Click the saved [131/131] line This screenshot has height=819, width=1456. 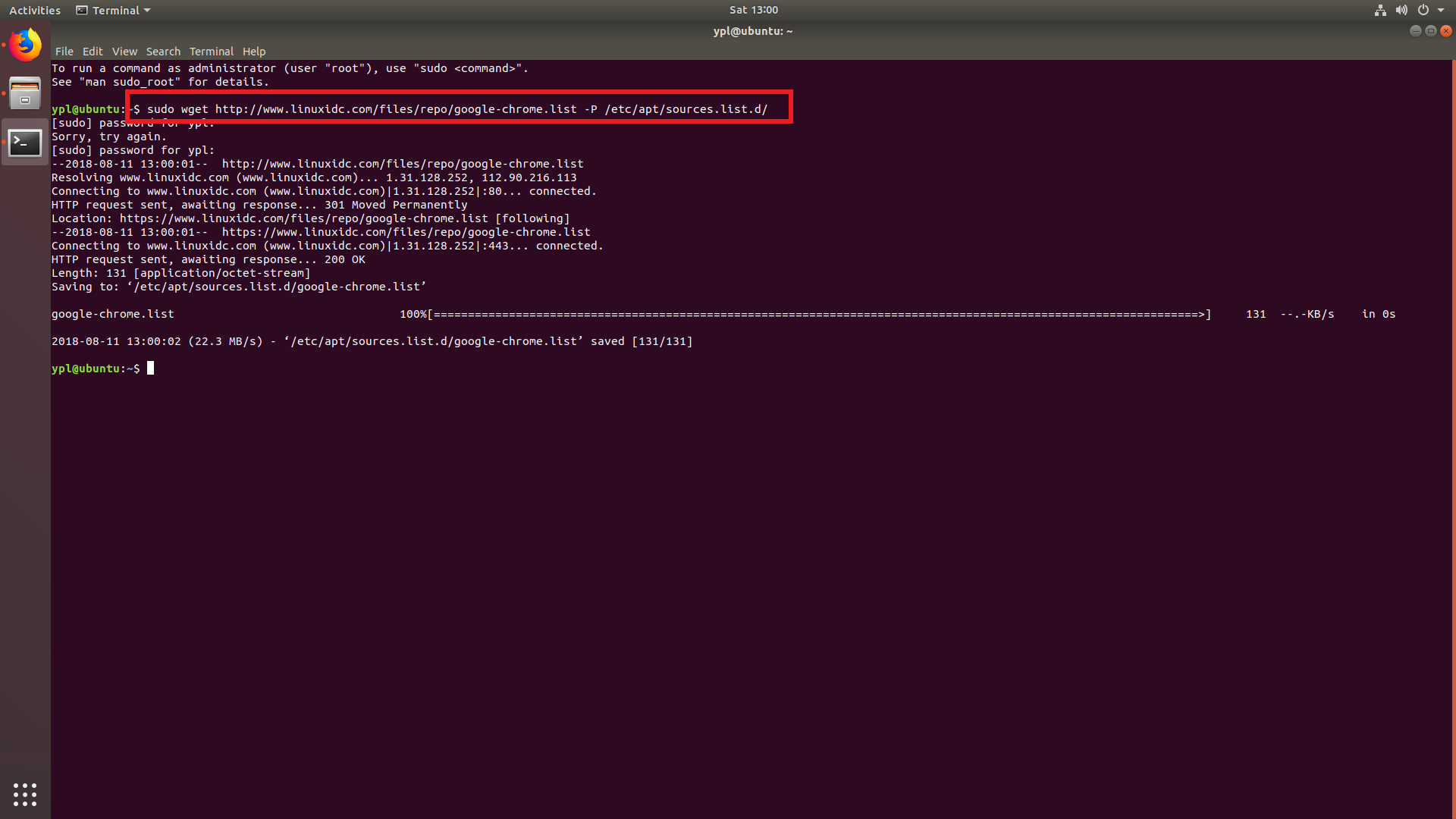pos(372,341)
